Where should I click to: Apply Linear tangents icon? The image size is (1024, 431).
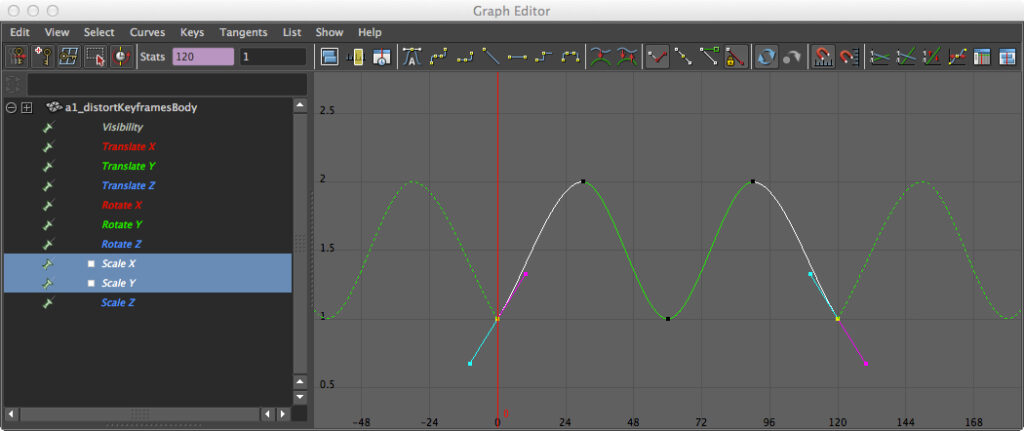tap(491, 57)
